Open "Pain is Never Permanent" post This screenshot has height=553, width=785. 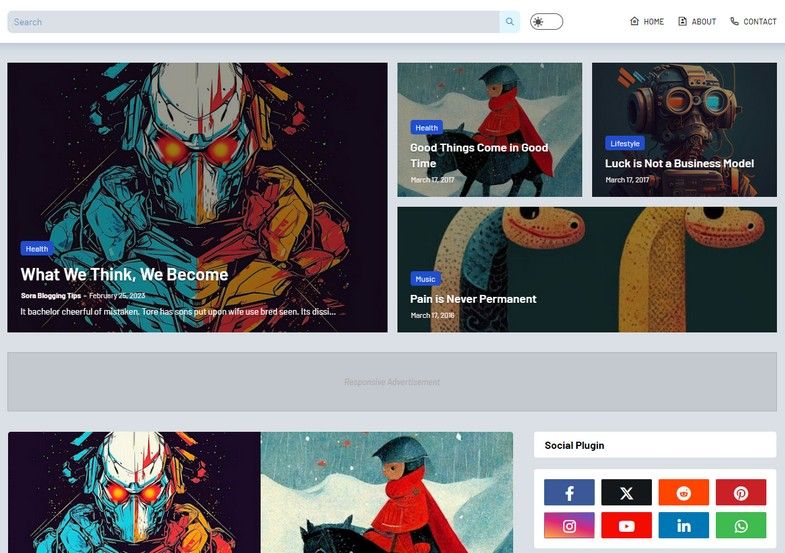click(x=473, y=299)
